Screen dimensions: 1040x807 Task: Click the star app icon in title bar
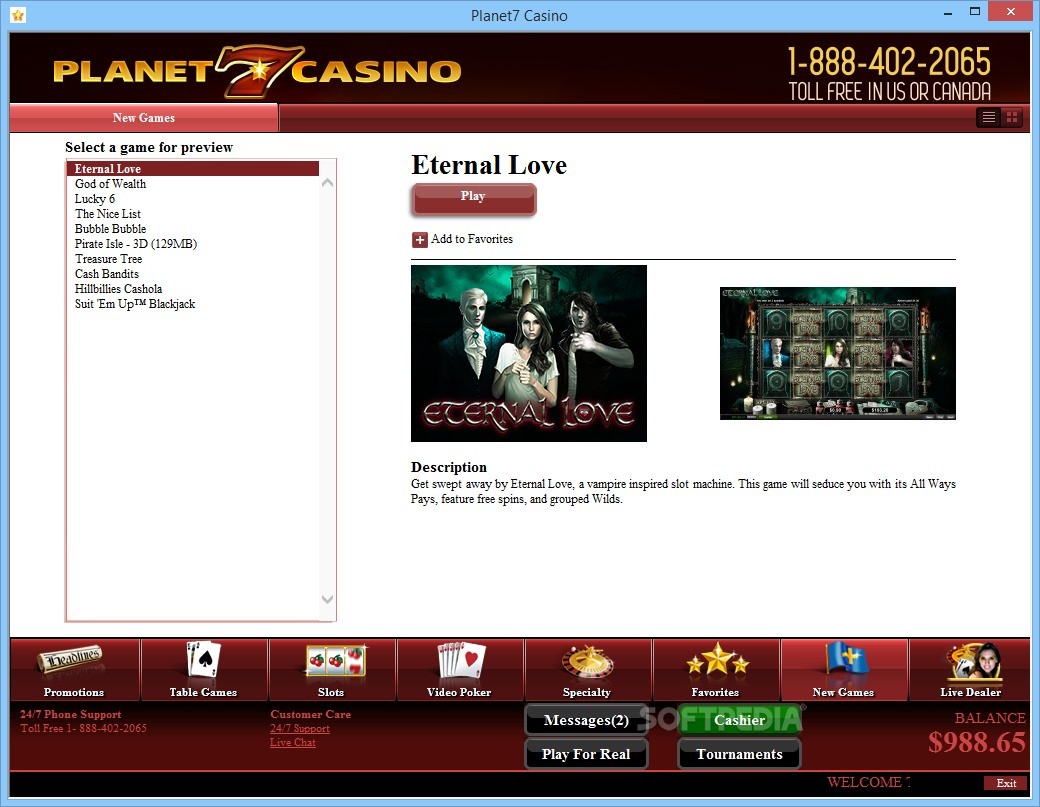pyautogui.click(x=18, y=15)
